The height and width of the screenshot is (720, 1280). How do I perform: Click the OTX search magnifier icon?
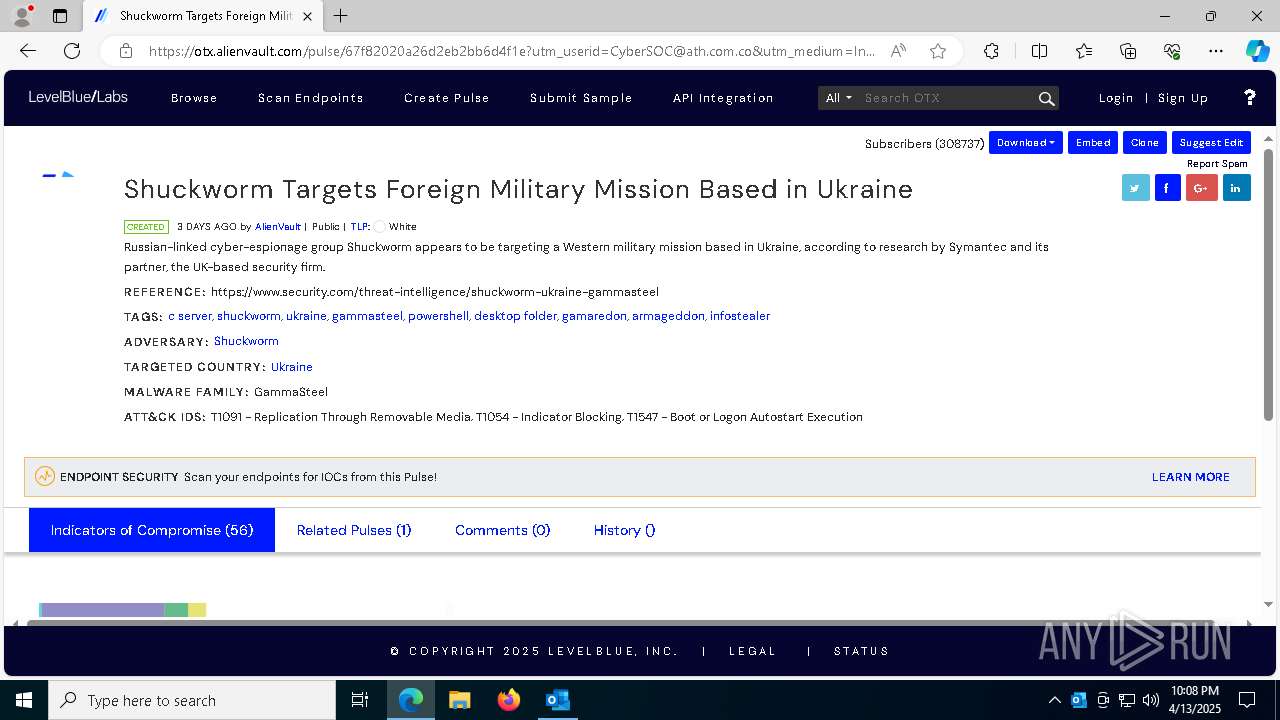coord(1046,98)
